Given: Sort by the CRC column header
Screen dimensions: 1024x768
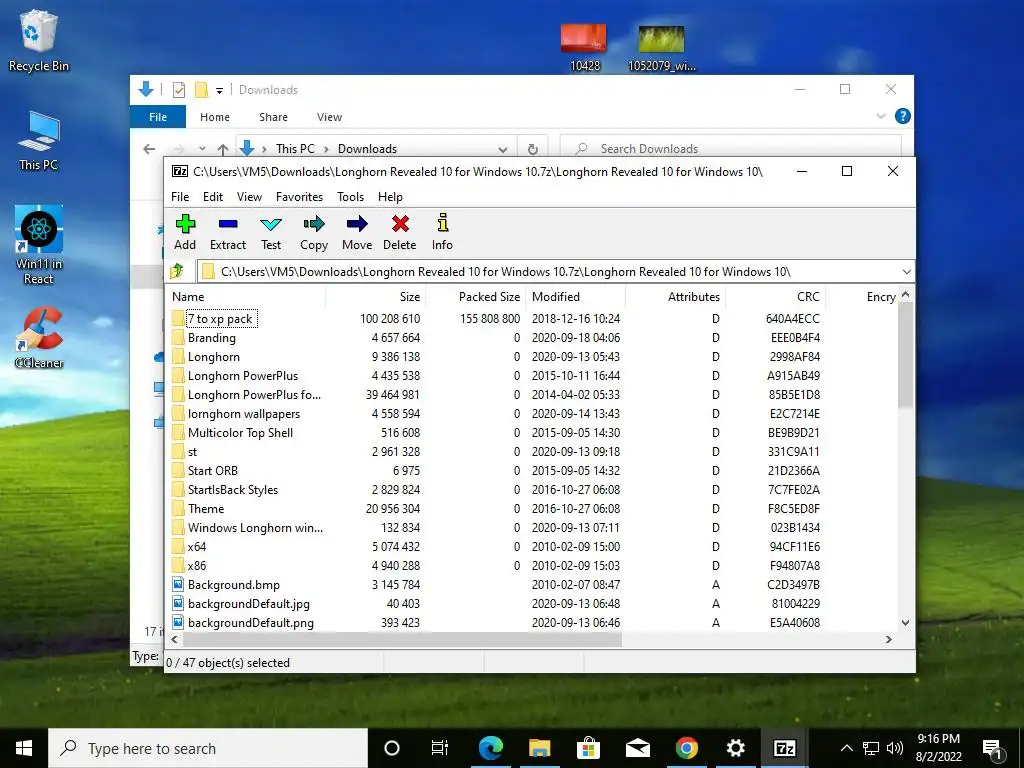Looking at the screenshot, I should pos(776,296).
